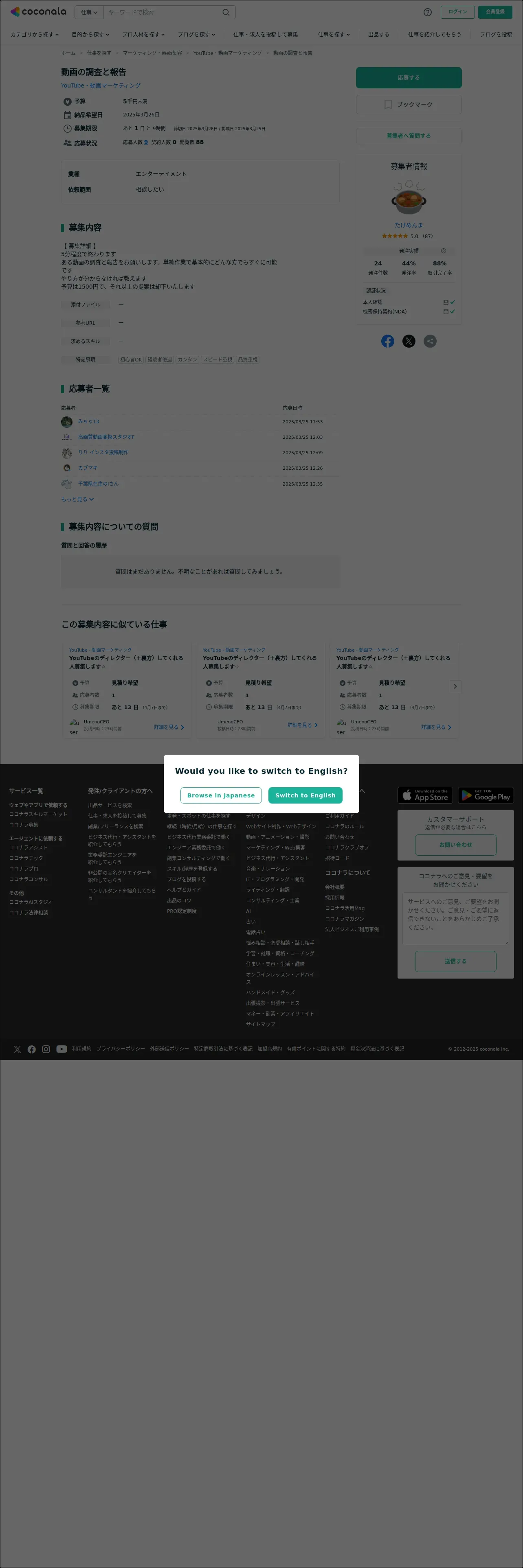Open 詳細を見る on the third similar job card

(436, 727)
